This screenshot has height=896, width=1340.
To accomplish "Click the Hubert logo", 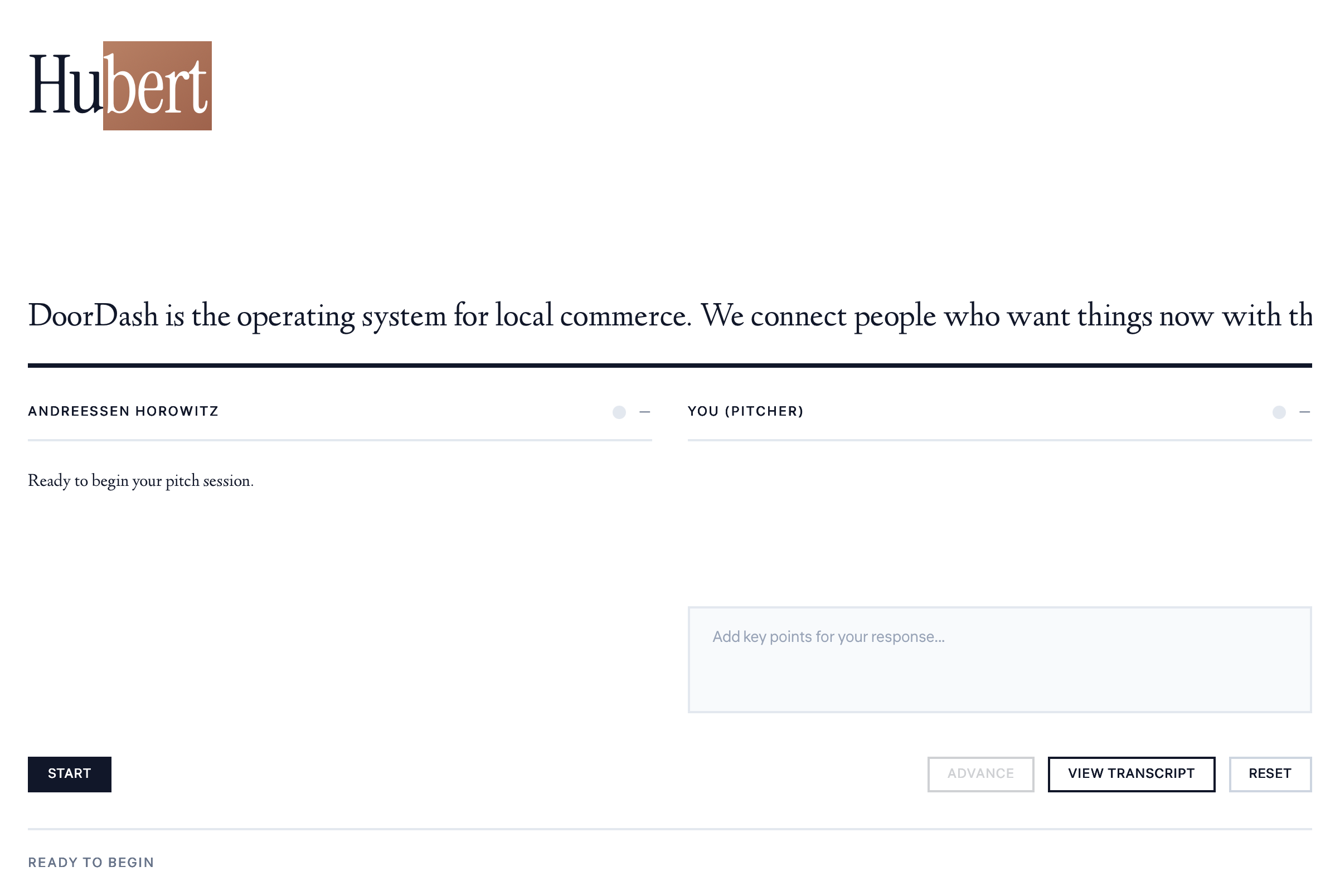I will (120, 86).
